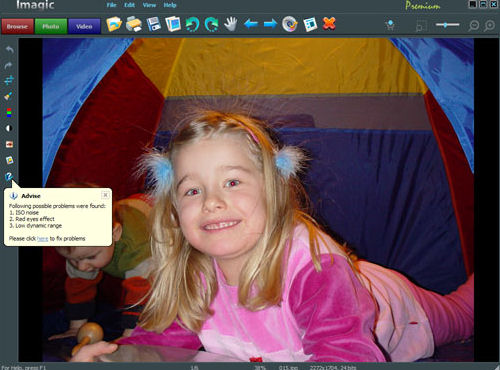Click the page layout icon
Viewport: 500px width, 370px height.
coord(310,24)
